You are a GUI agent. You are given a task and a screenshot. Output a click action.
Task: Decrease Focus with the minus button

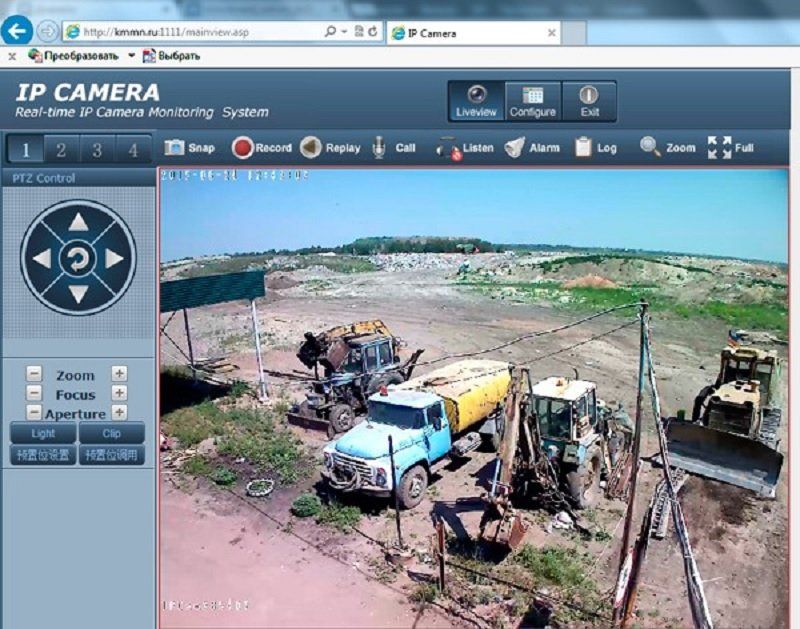pyautogui.click(x=34, y=393)
